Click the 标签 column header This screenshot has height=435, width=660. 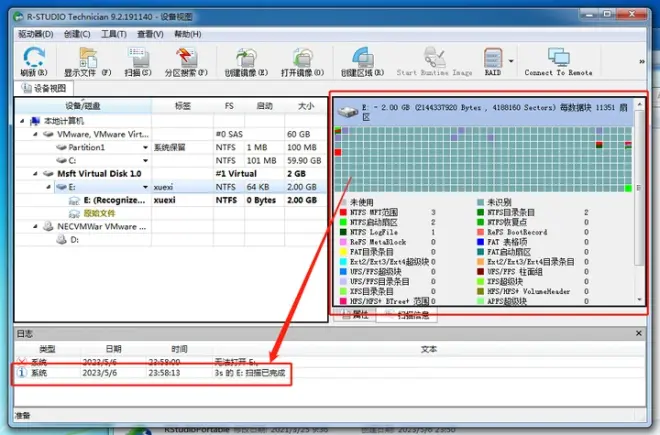(183, 106)
